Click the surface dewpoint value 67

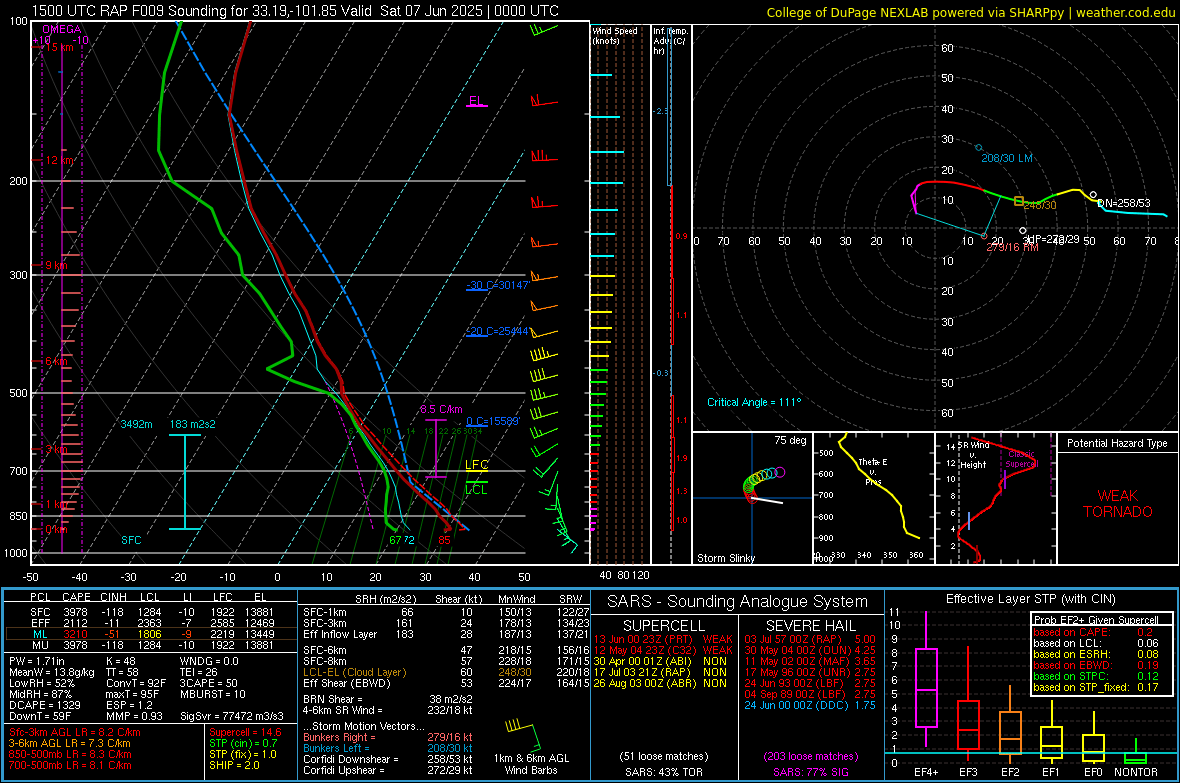[395, 540]
